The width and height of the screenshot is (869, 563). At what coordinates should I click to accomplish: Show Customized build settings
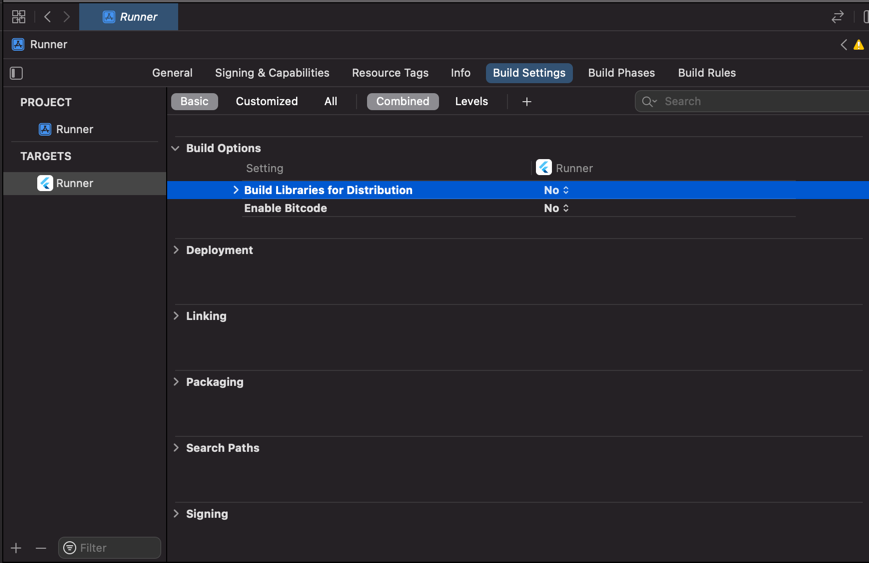point(267,101)
